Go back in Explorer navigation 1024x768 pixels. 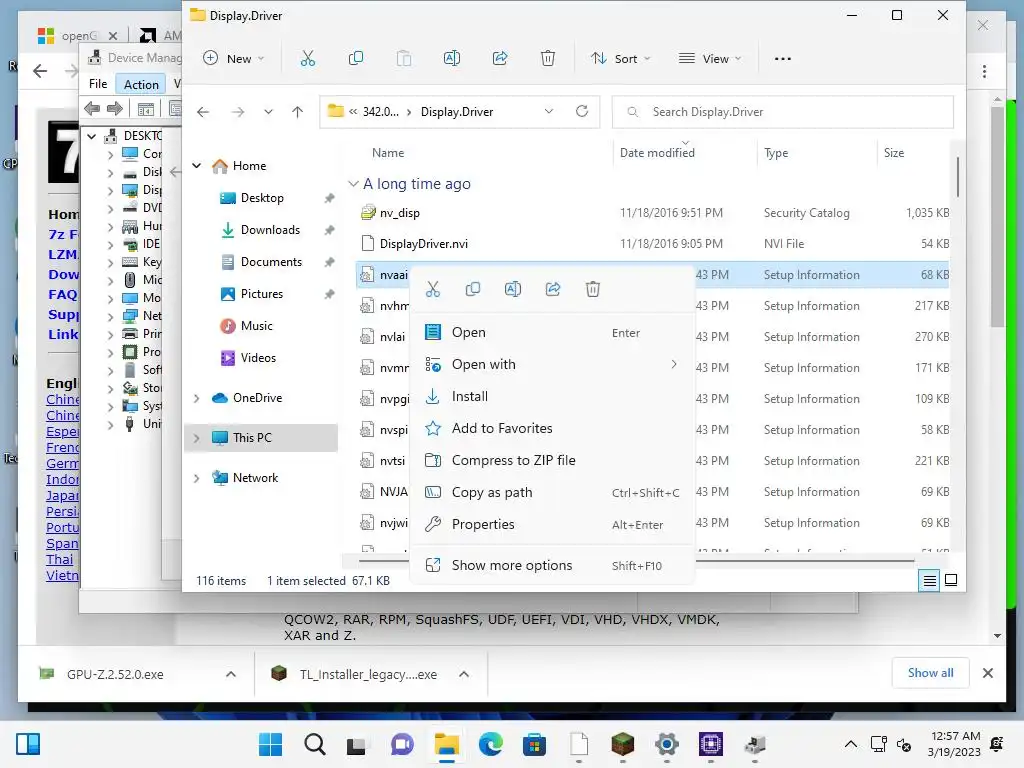tap(203, 112)
